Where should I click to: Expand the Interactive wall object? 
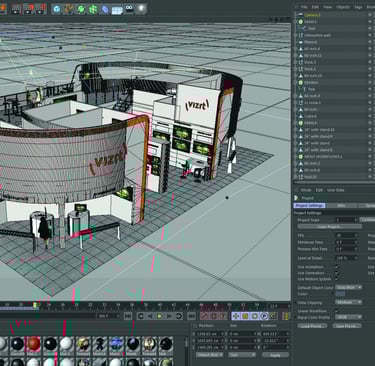point(296,35)
